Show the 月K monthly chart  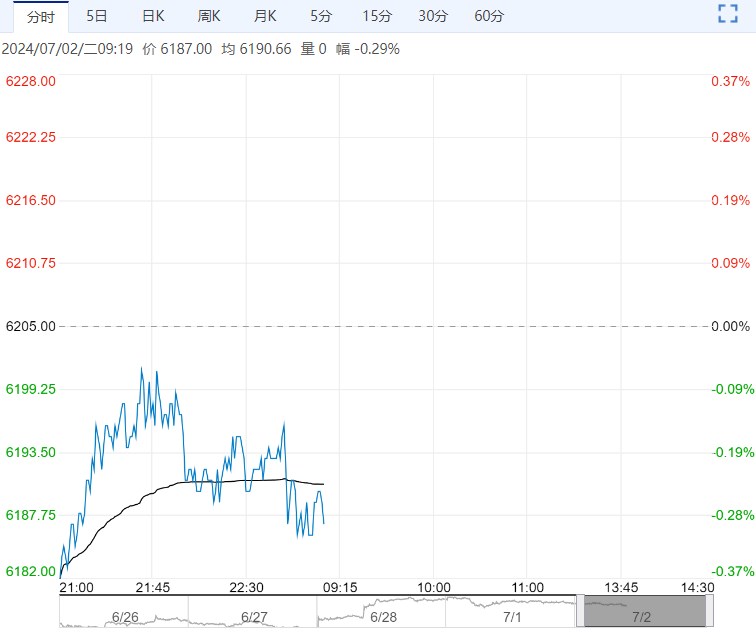[x=265, y=16]
